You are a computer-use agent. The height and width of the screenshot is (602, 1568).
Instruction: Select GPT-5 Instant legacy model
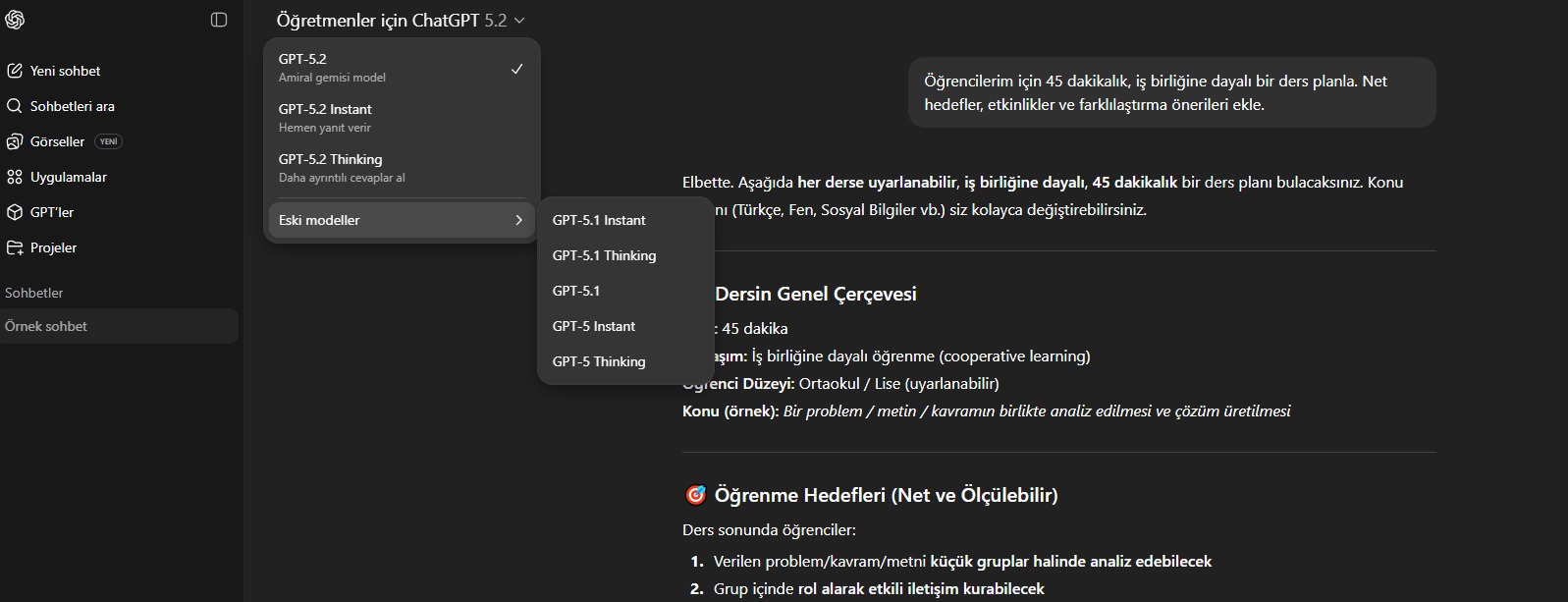coord(625,326)
